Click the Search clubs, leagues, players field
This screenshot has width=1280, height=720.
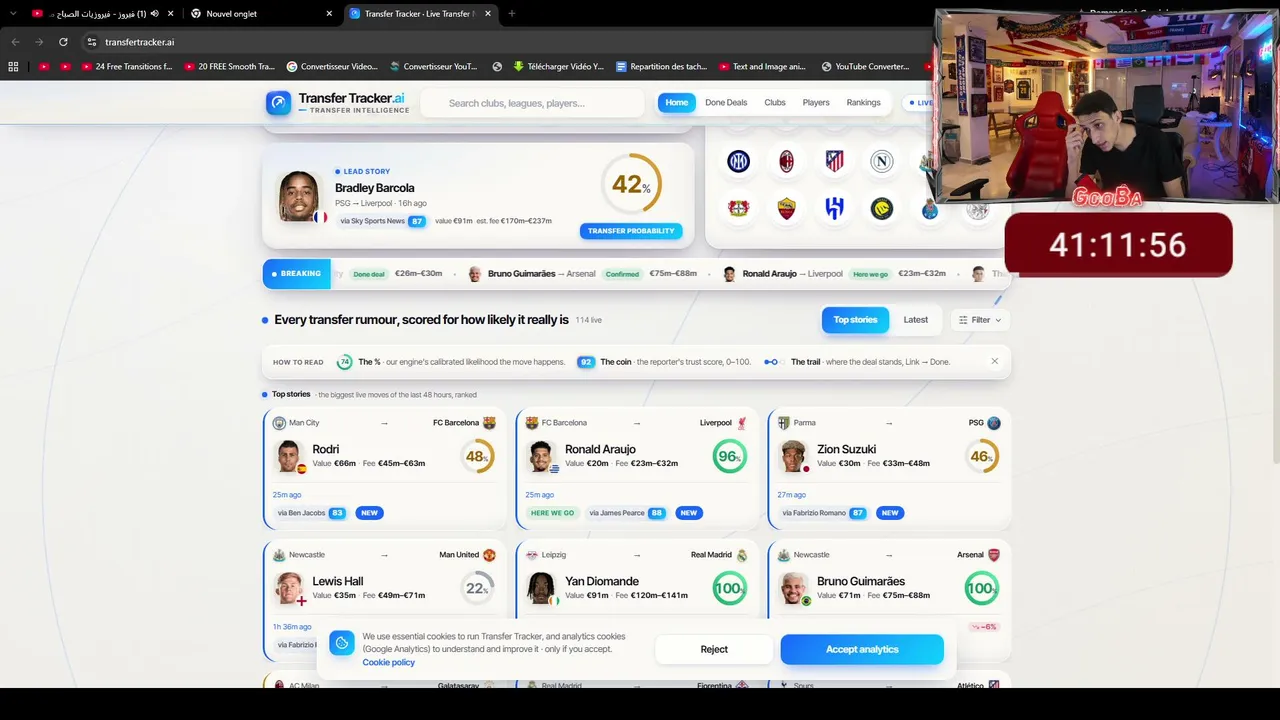coord(533,103)
